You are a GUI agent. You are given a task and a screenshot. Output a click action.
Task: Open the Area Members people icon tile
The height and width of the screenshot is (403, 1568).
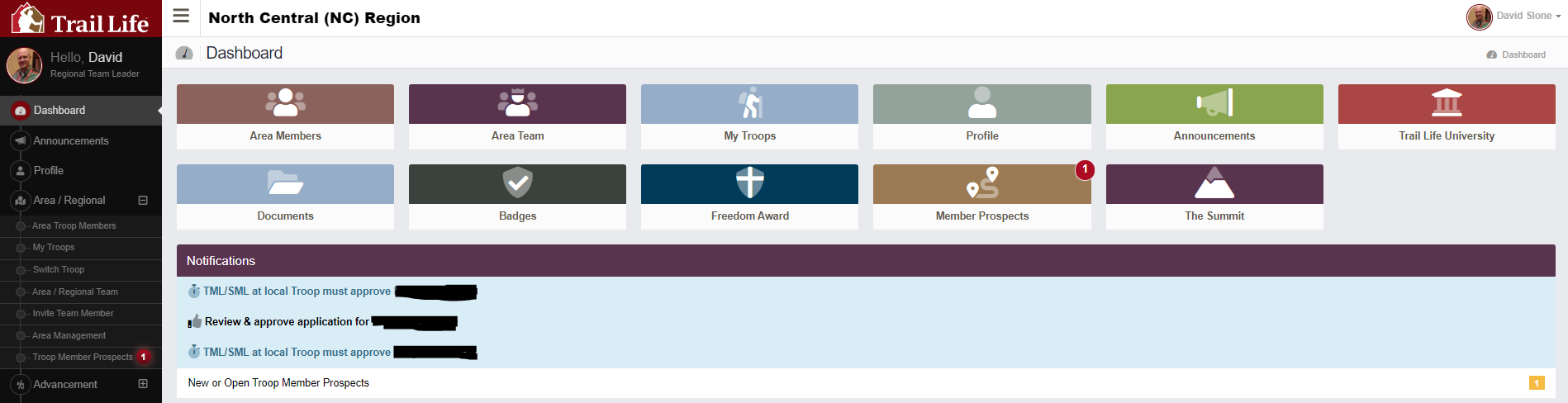[x=285, y=103]
